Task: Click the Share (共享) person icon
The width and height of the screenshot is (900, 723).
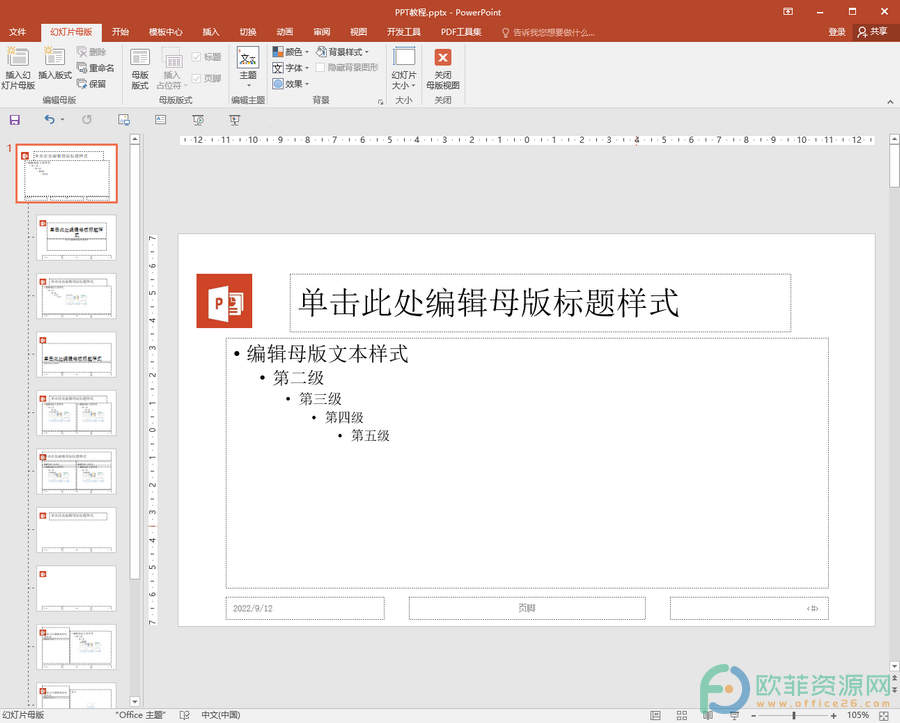Action: click(x=862, y=32)
